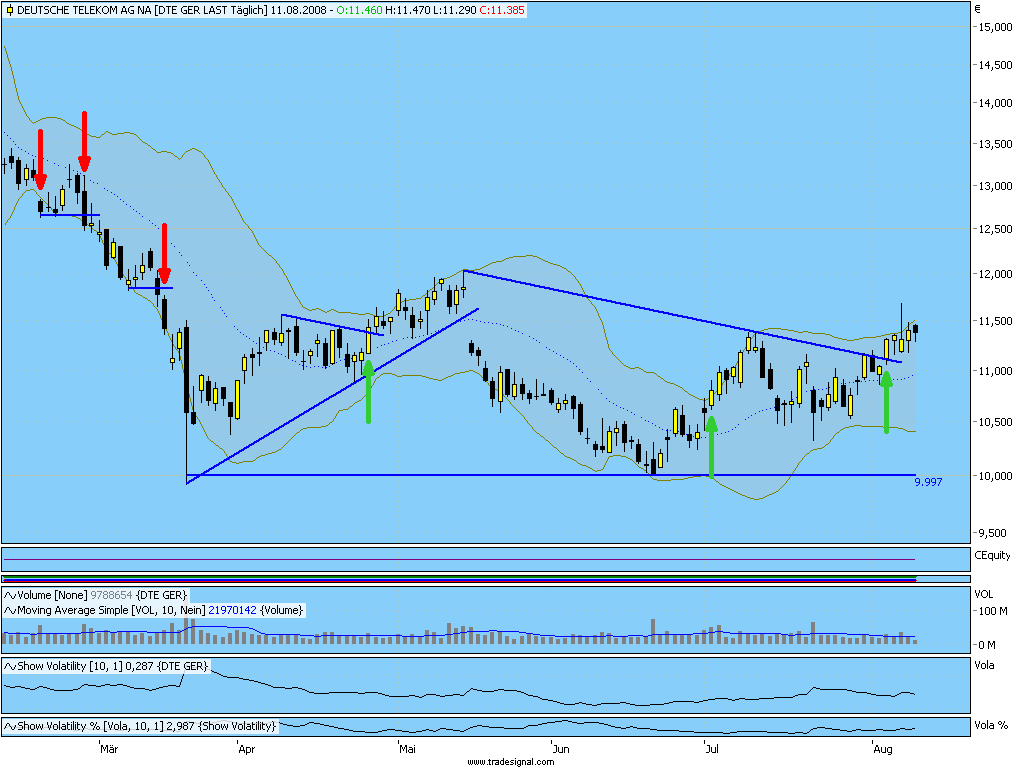Select the ascending trendline from March low
Image resolution: width=1024 pixels, height=768 pixels.
(x=332, y=396)
